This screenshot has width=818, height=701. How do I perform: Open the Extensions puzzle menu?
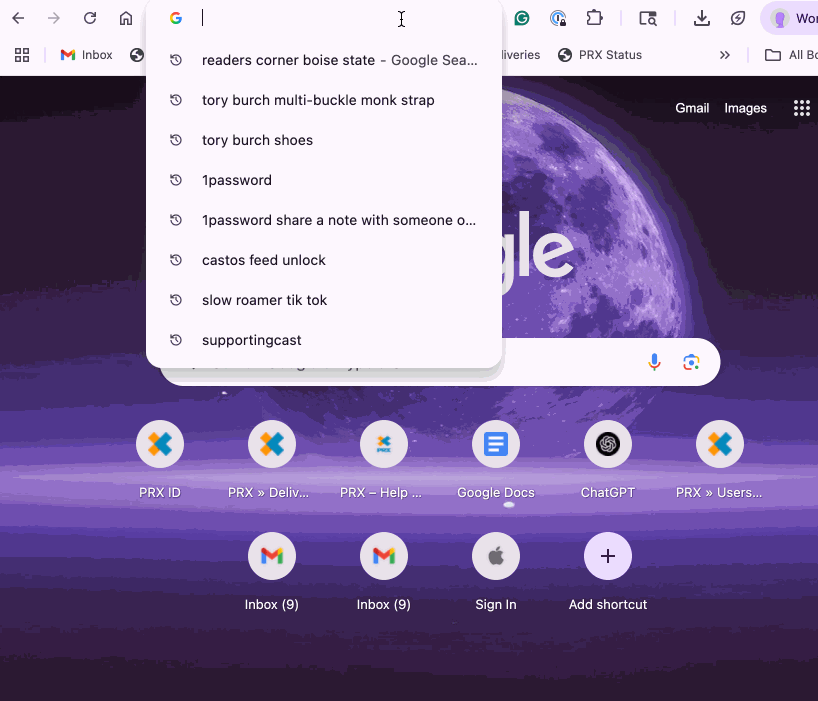[x=594, y=18]
